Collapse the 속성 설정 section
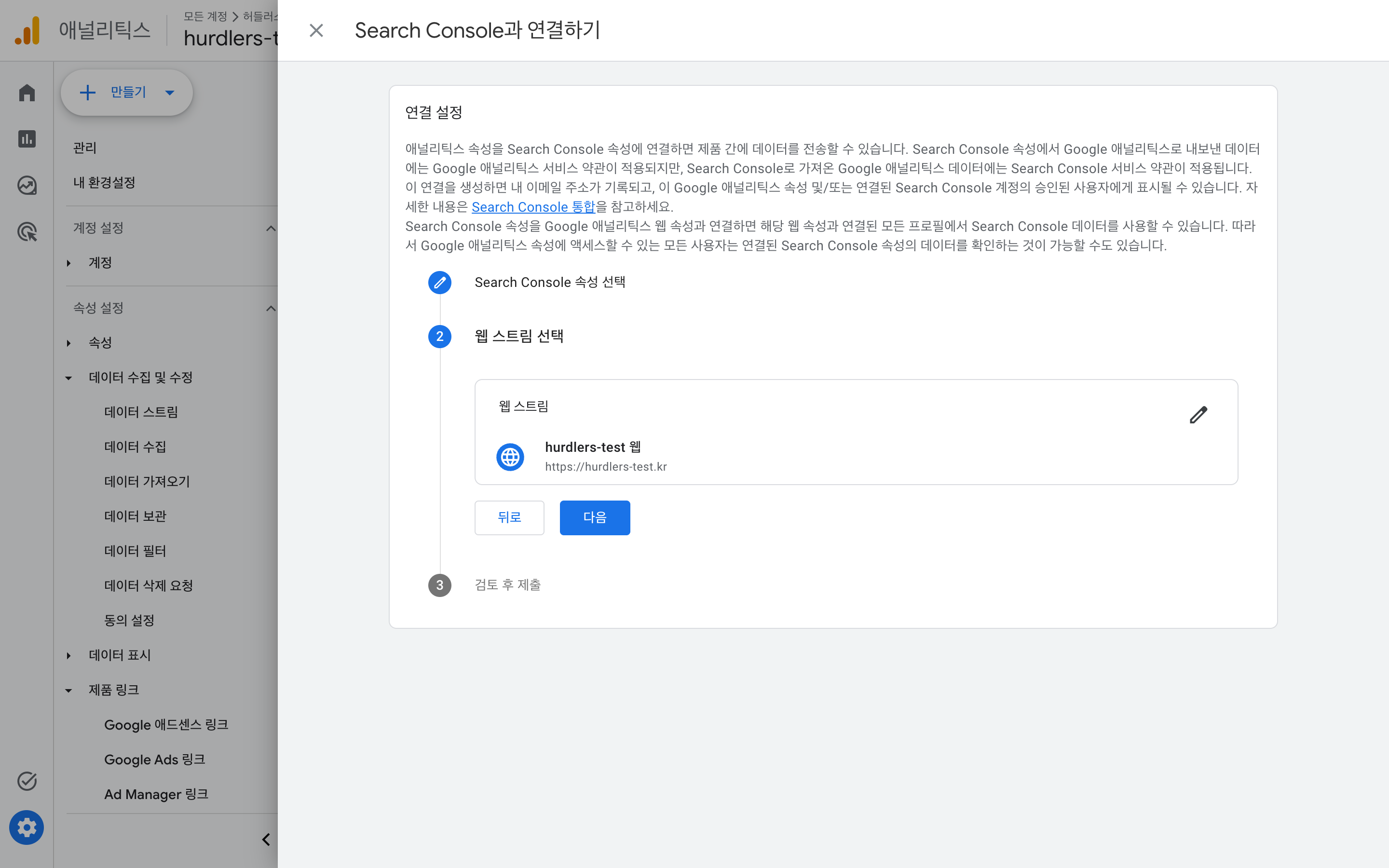 coord(271,308)
